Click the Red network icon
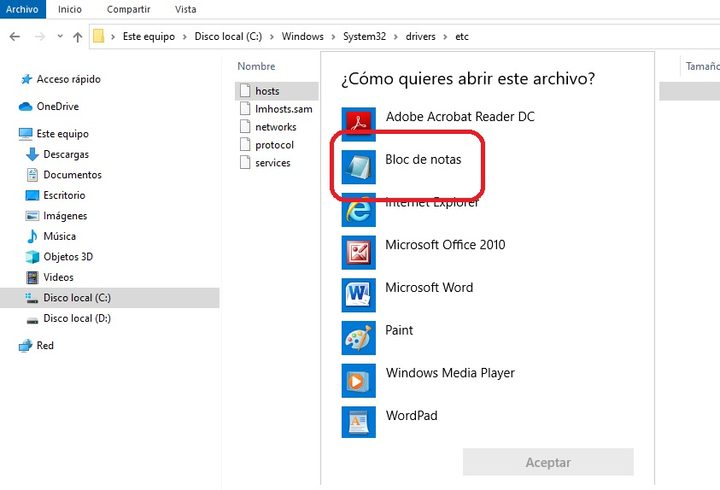Screen dimensions: 720x490 [25, 345]
